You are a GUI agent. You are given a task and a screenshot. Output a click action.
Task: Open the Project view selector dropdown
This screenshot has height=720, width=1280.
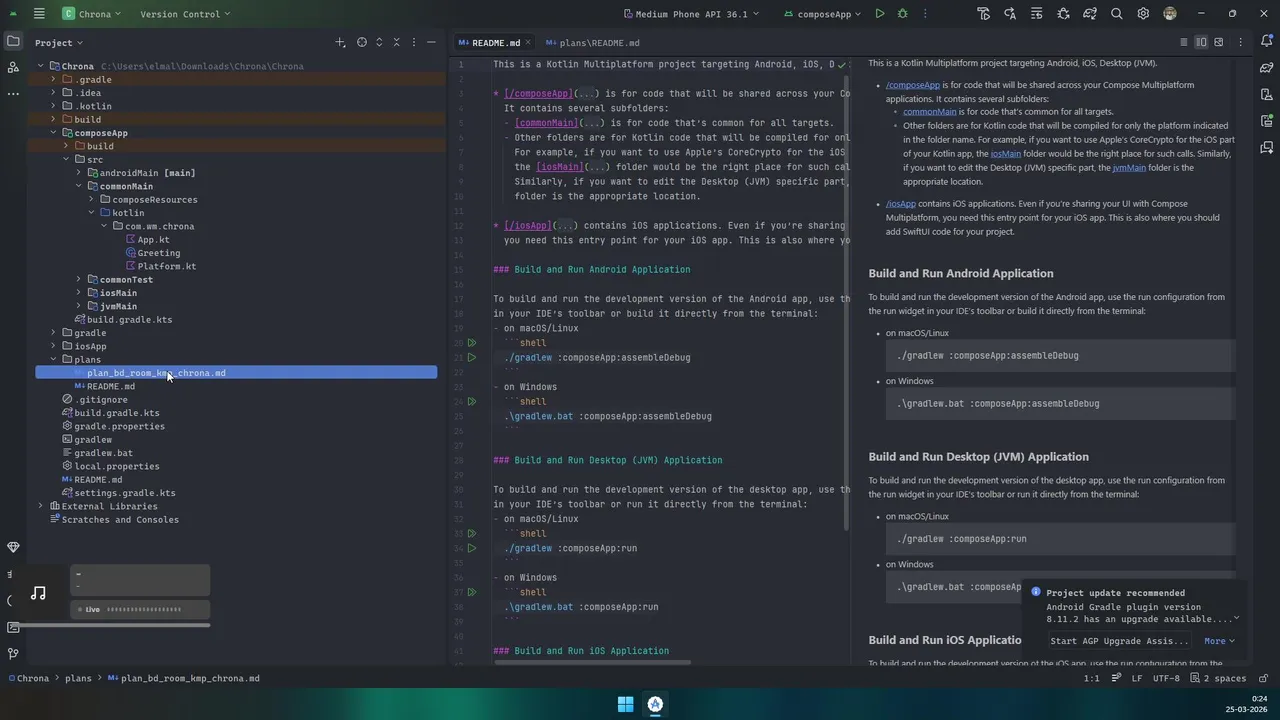point(59,43)
